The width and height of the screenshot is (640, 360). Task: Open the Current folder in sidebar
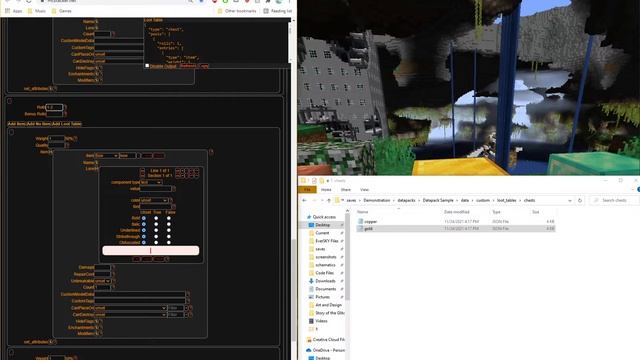click(319, 233)
